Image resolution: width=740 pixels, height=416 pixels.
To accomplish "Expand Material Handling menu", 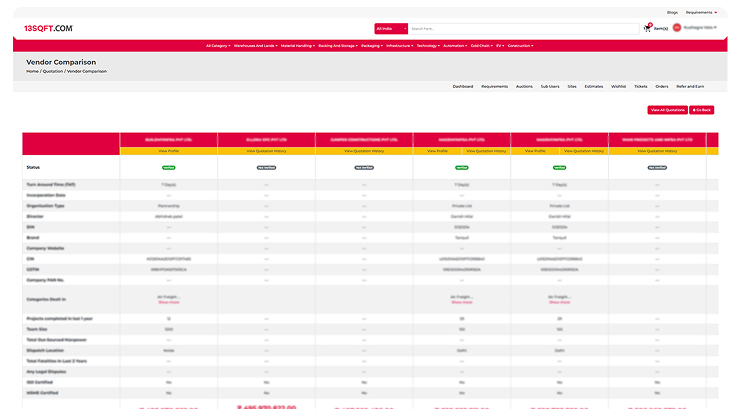I will pyautogui.click(x=298, y=46).
